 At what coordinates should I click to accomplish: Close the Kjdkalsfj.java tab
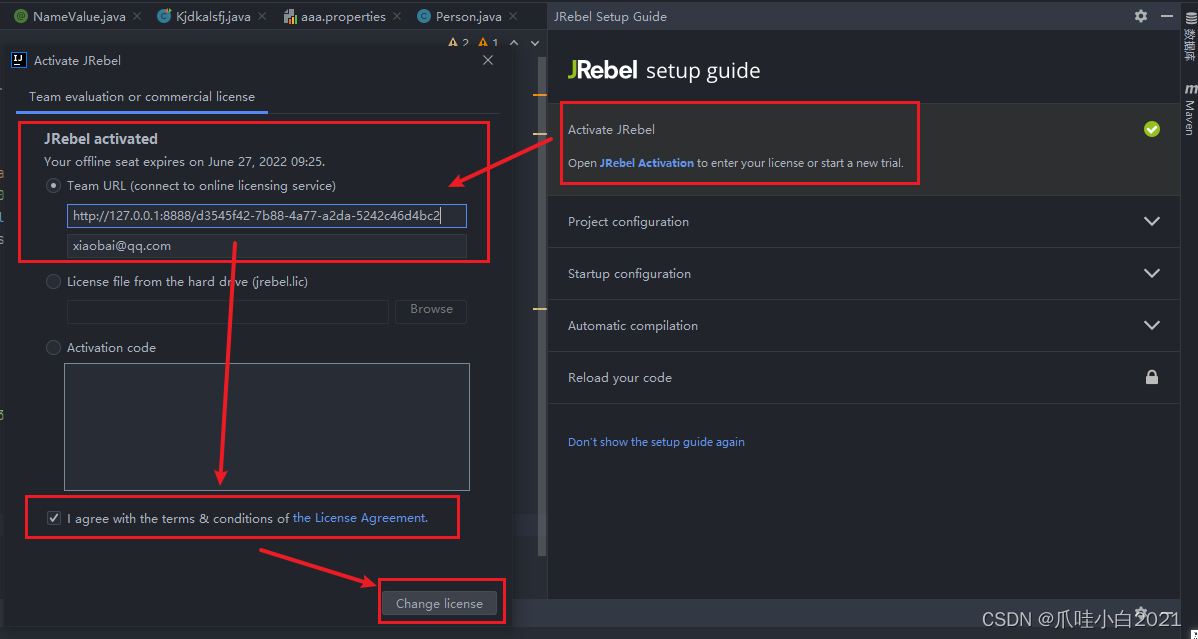[262, 16]
